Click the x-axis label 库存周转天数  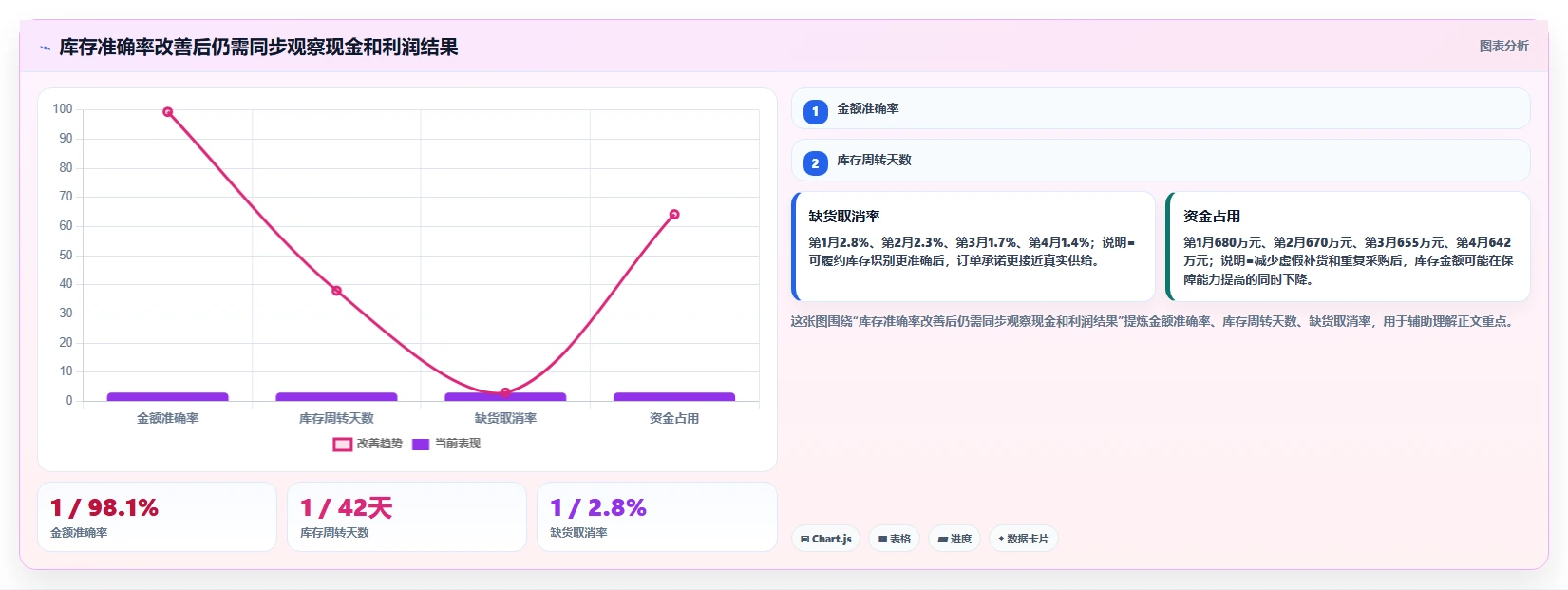(x=336, y=418)
